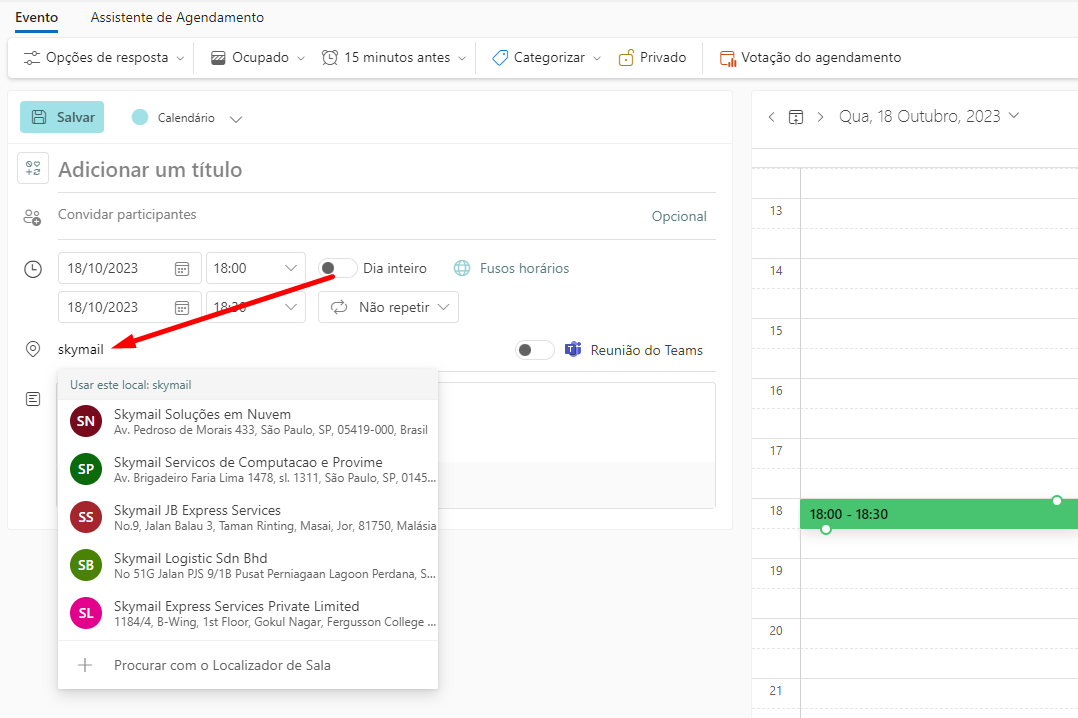The height and width of the screenshot is (718, 1078).
Task: Click the green SP avatar icon
Action: [x=86, y=469]
